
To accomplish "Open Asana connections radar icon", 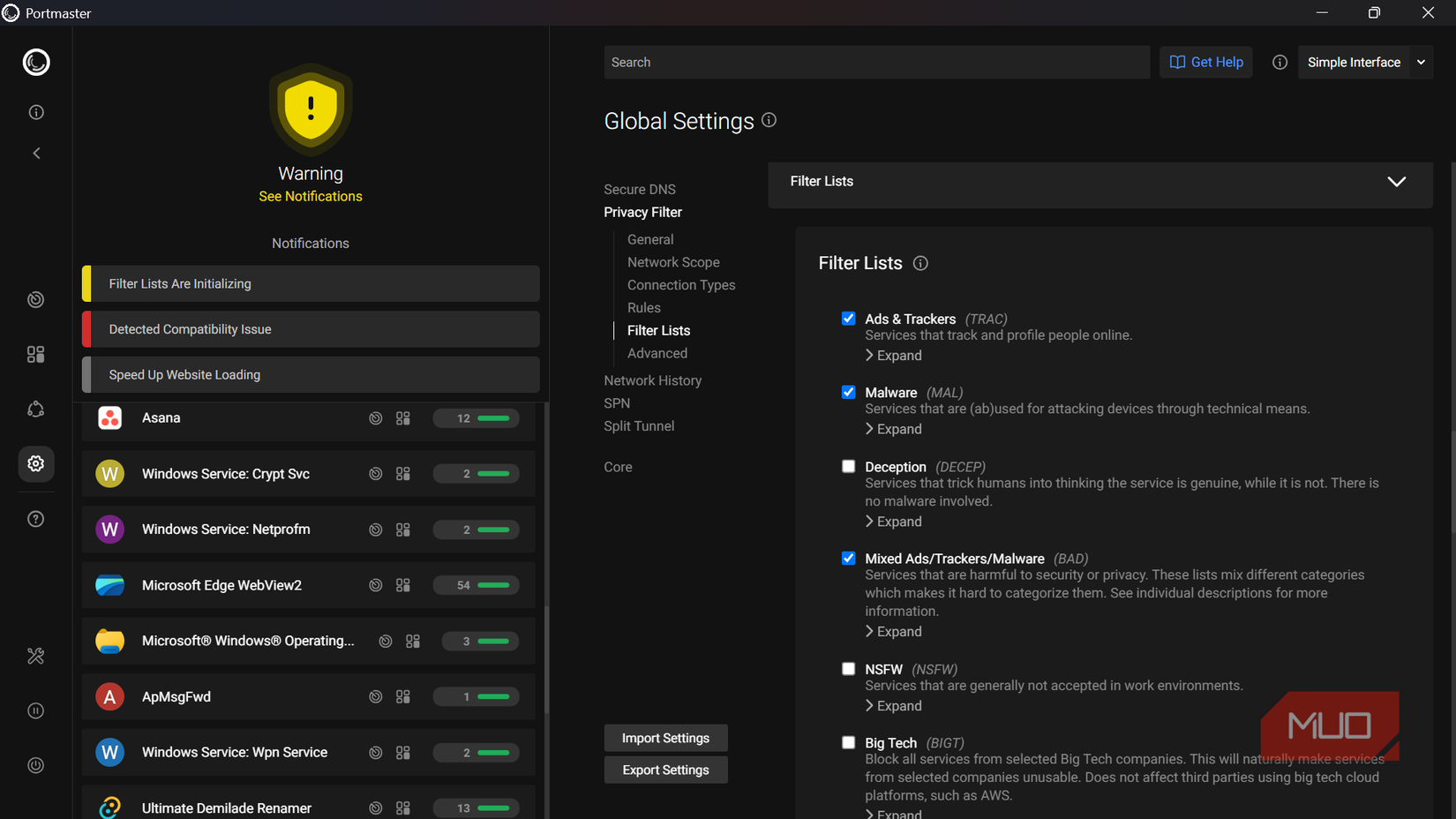I will 376,418.
